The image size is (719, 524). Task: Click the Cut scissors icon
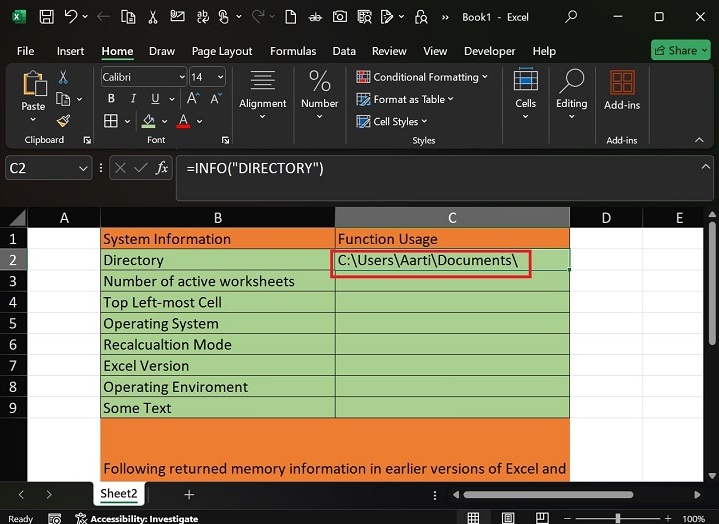63,77
